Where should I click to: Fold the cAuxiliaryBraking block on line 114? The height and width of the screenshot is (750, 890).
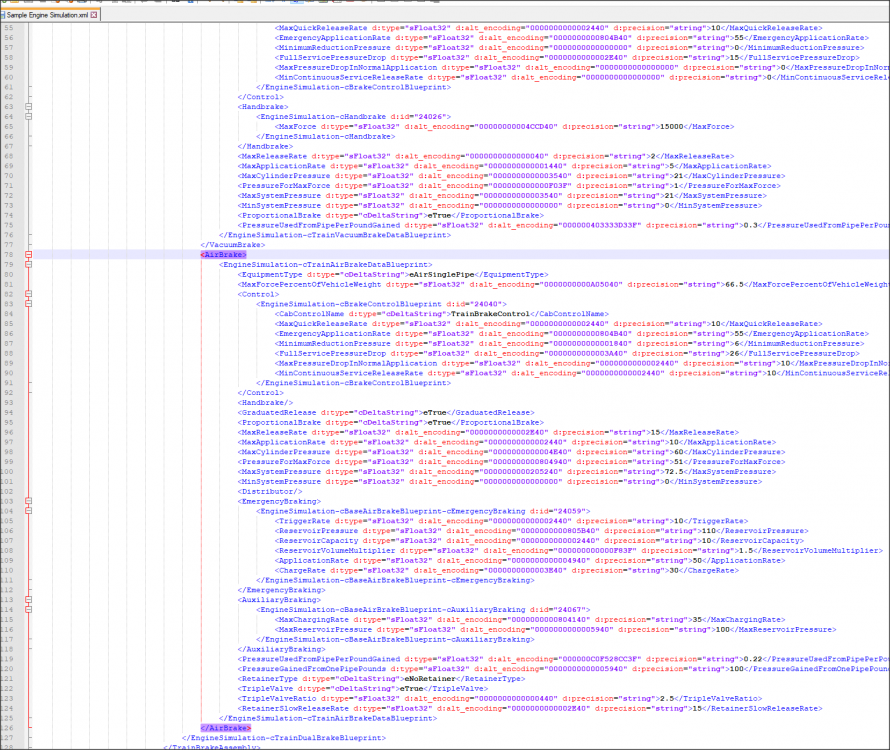tap(29, 609)
